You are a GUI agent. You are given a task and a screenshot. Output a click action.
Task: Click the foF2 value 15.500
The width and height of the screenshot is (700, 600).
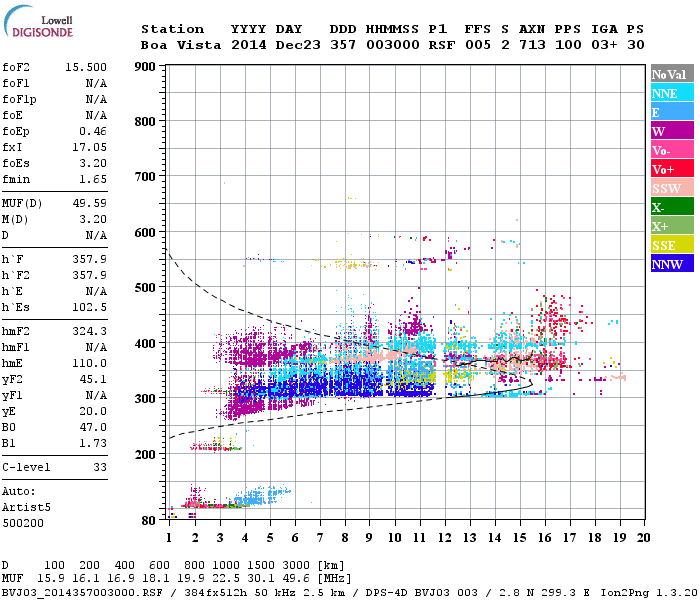pyautogui.click(x=86, y=67)
